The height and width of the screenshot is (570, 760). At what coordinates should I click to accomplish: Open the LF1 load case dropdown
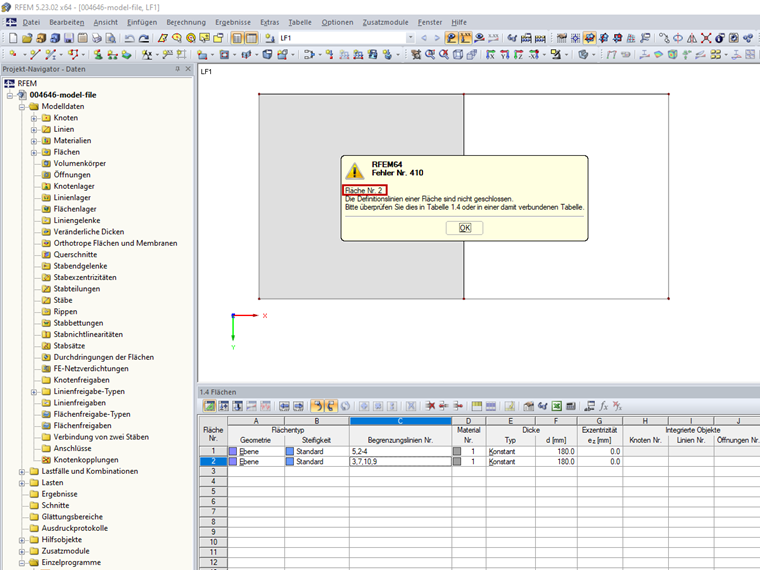pos(411,38)
